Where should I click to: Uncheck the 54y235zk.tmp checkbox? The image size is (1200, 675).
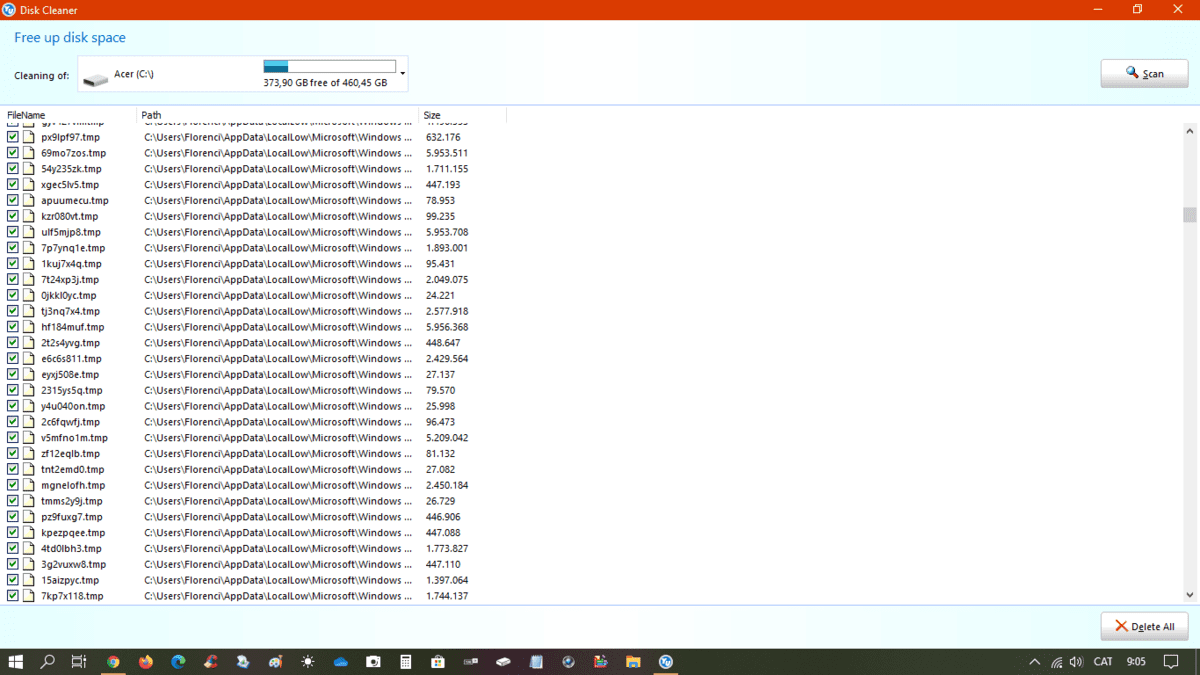[13, 169]
